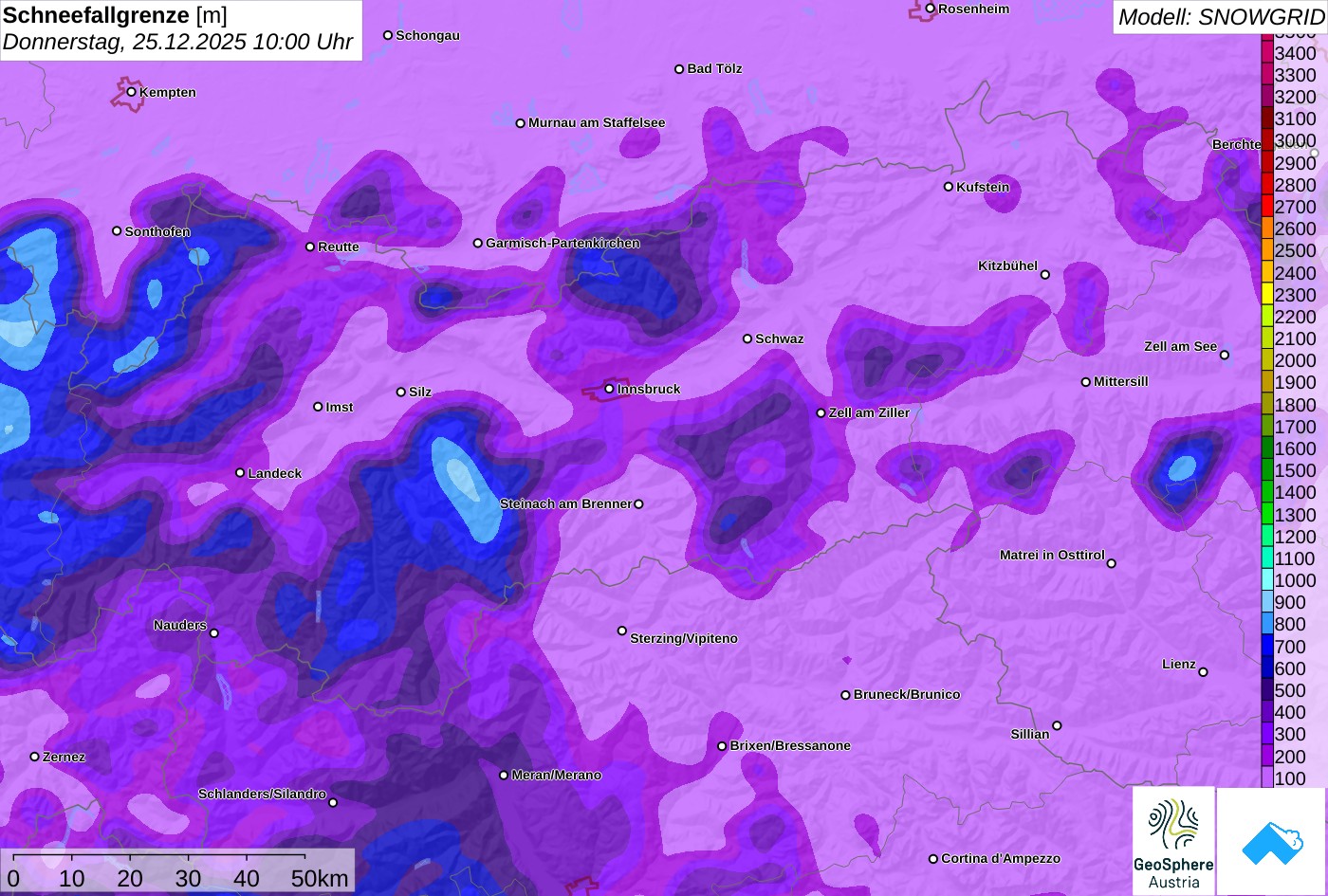Click the 1200 legend value label
Screen dimensions: 1328x896
1295,537
